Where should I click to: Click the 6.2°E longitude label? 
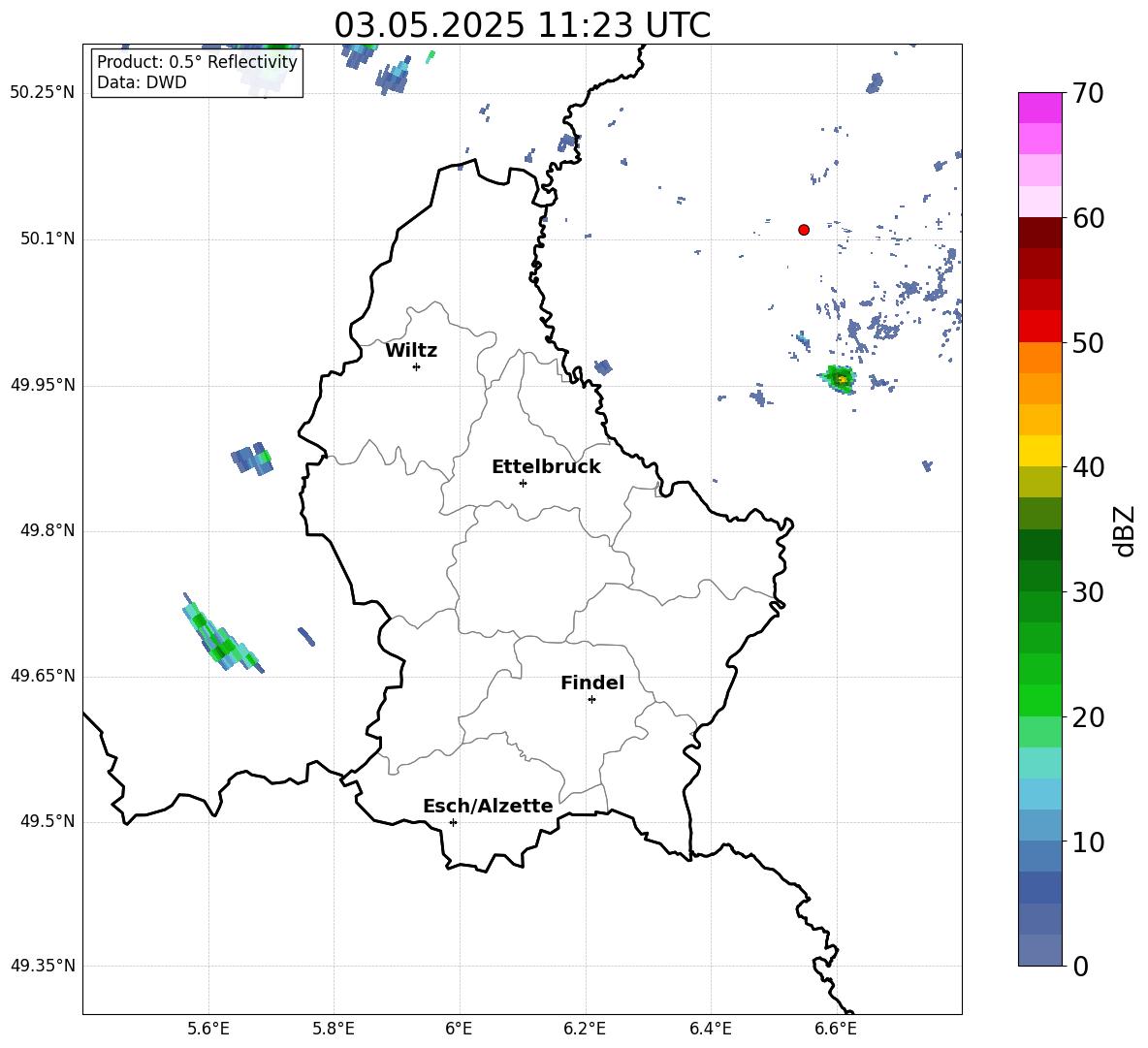coord(585,1029)
